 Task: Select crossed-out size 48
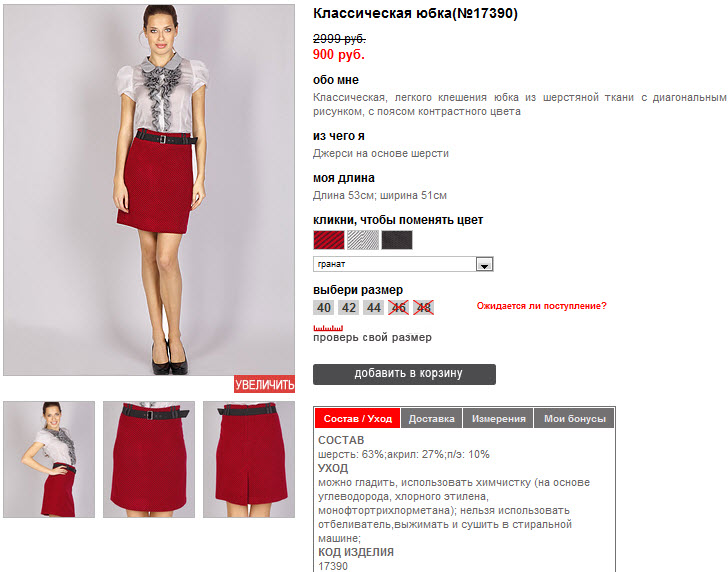[423, 307]
